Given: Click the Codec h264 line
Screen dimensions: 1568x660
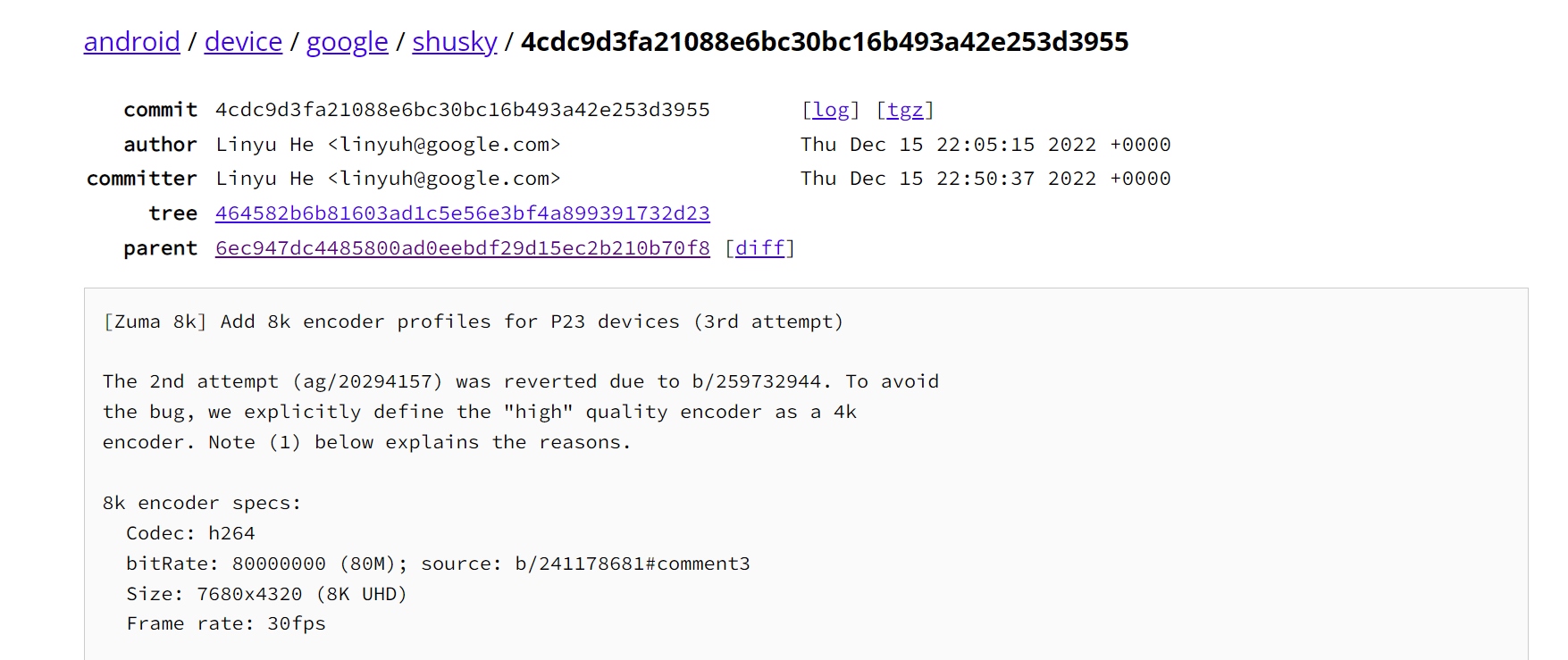Looking at the screenshot, I should [x=190, y=533].
